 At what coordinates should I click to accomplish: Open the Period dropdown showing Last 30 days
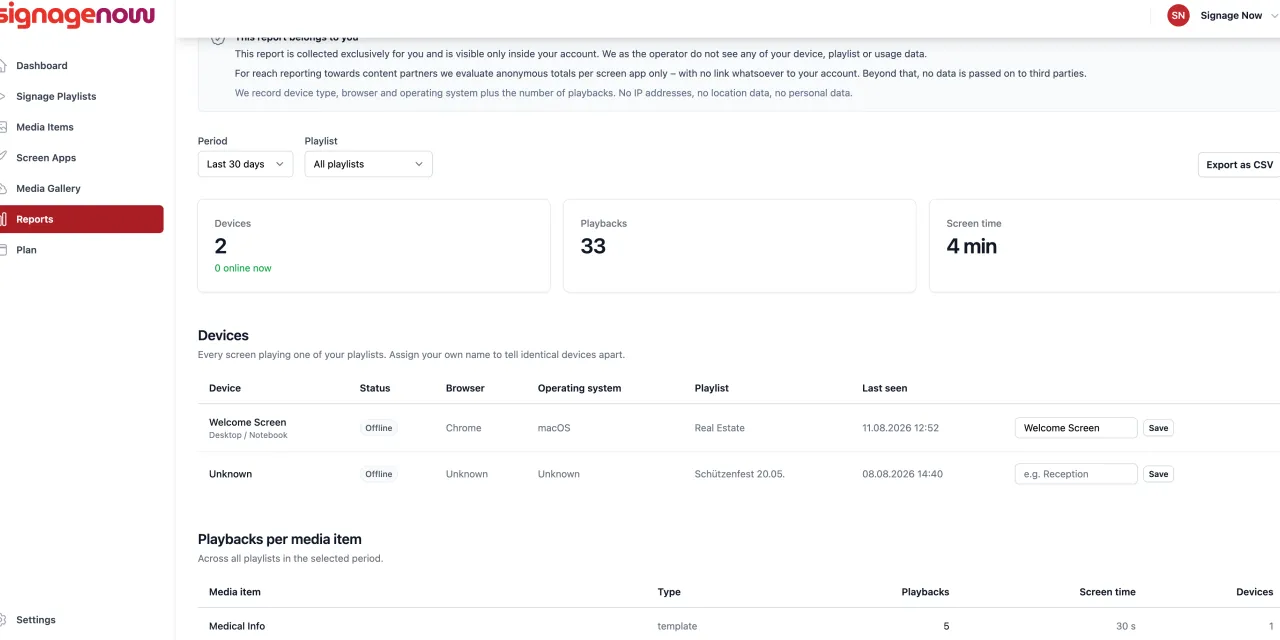[x=245, y=164]
